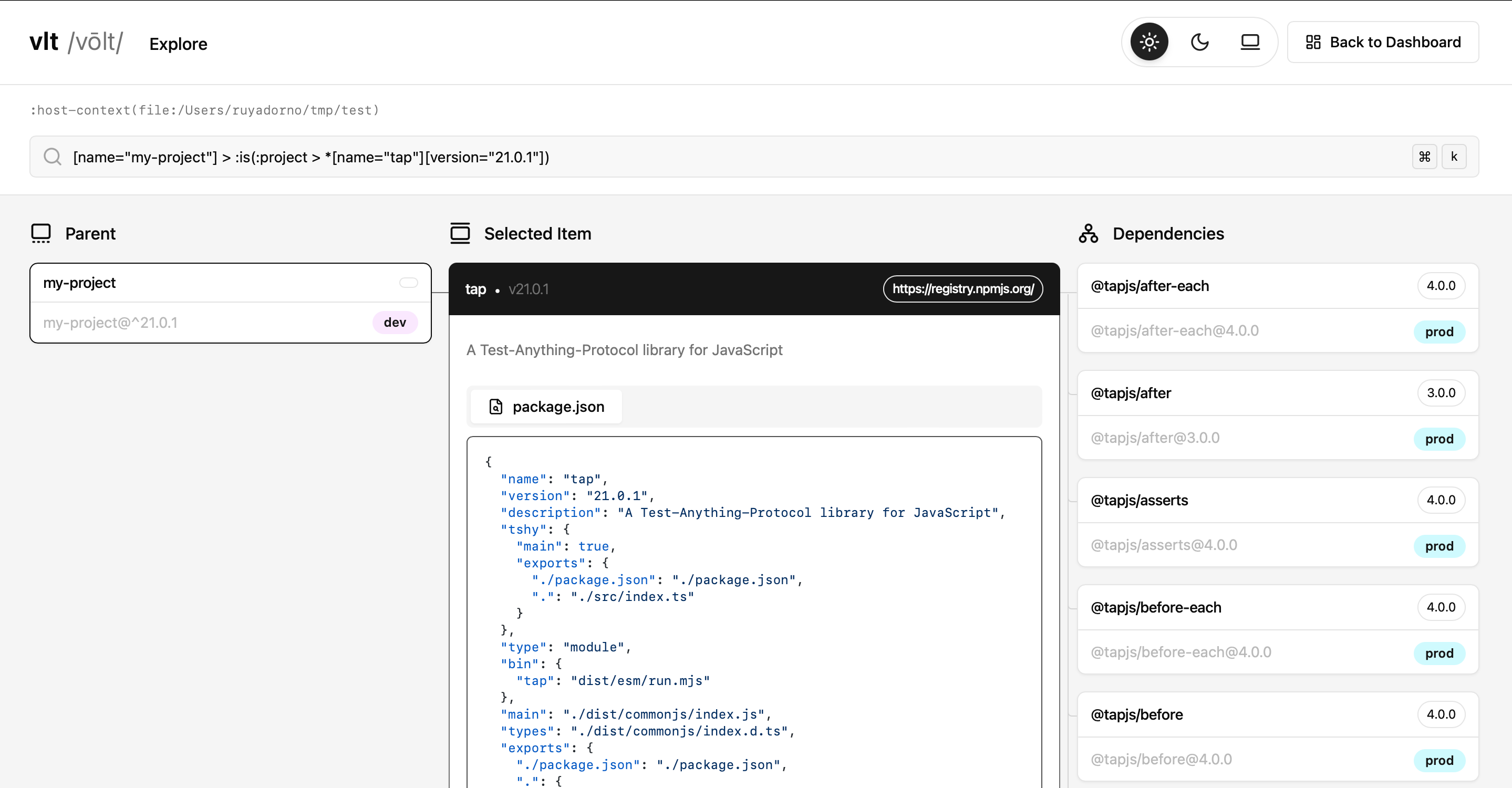This screenshot has width=1512, height=788.
Task: Click 4.0.0 version badge of @tapjs/before
Action: pyautogui.click(x=1441, y=714)
